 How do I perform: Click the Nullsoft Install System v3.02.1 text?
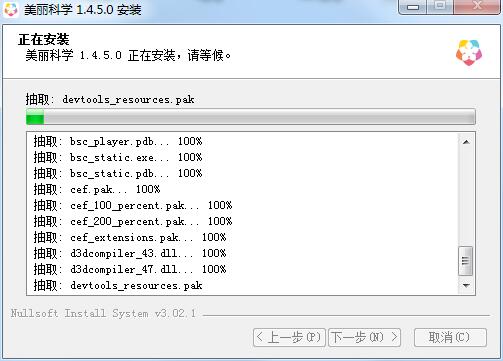tap(103, 313)
